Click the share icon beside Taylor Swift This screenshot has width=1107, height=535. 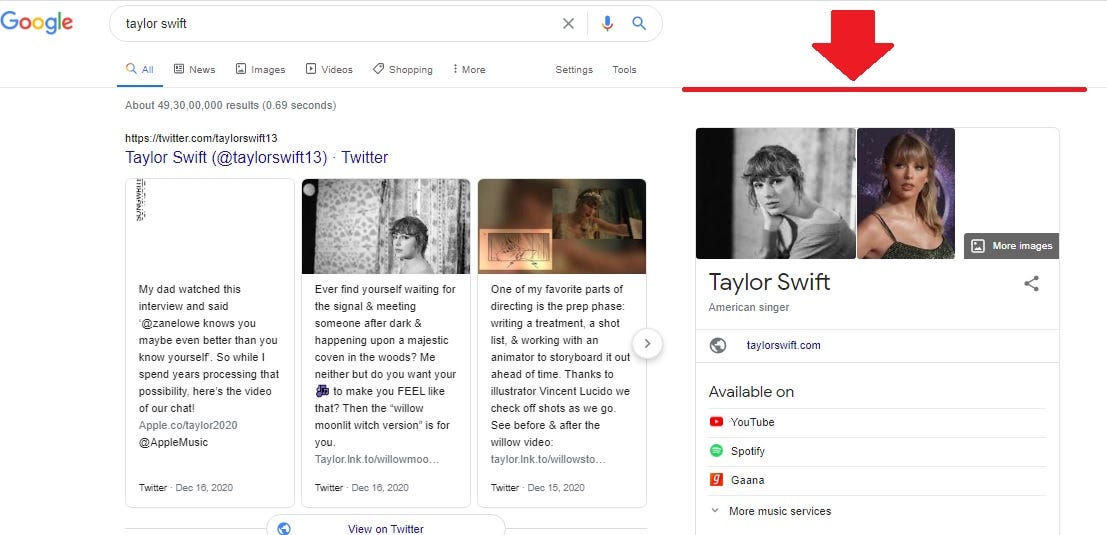click(1031, 284)
